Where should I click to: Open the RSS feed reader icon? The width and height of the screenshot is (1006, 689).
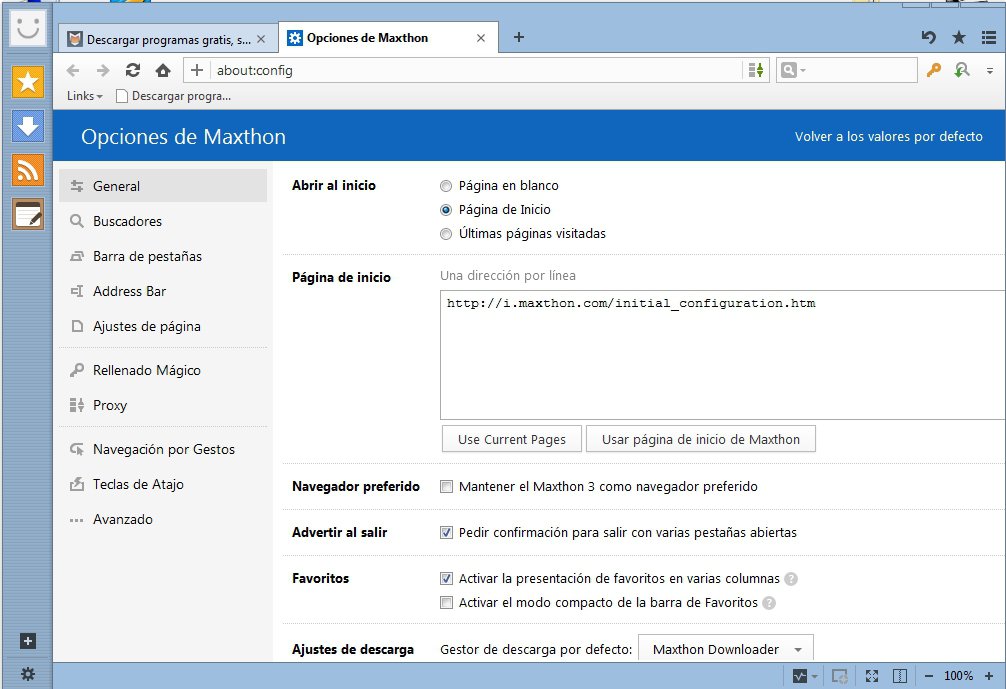(x=28, y=170)
